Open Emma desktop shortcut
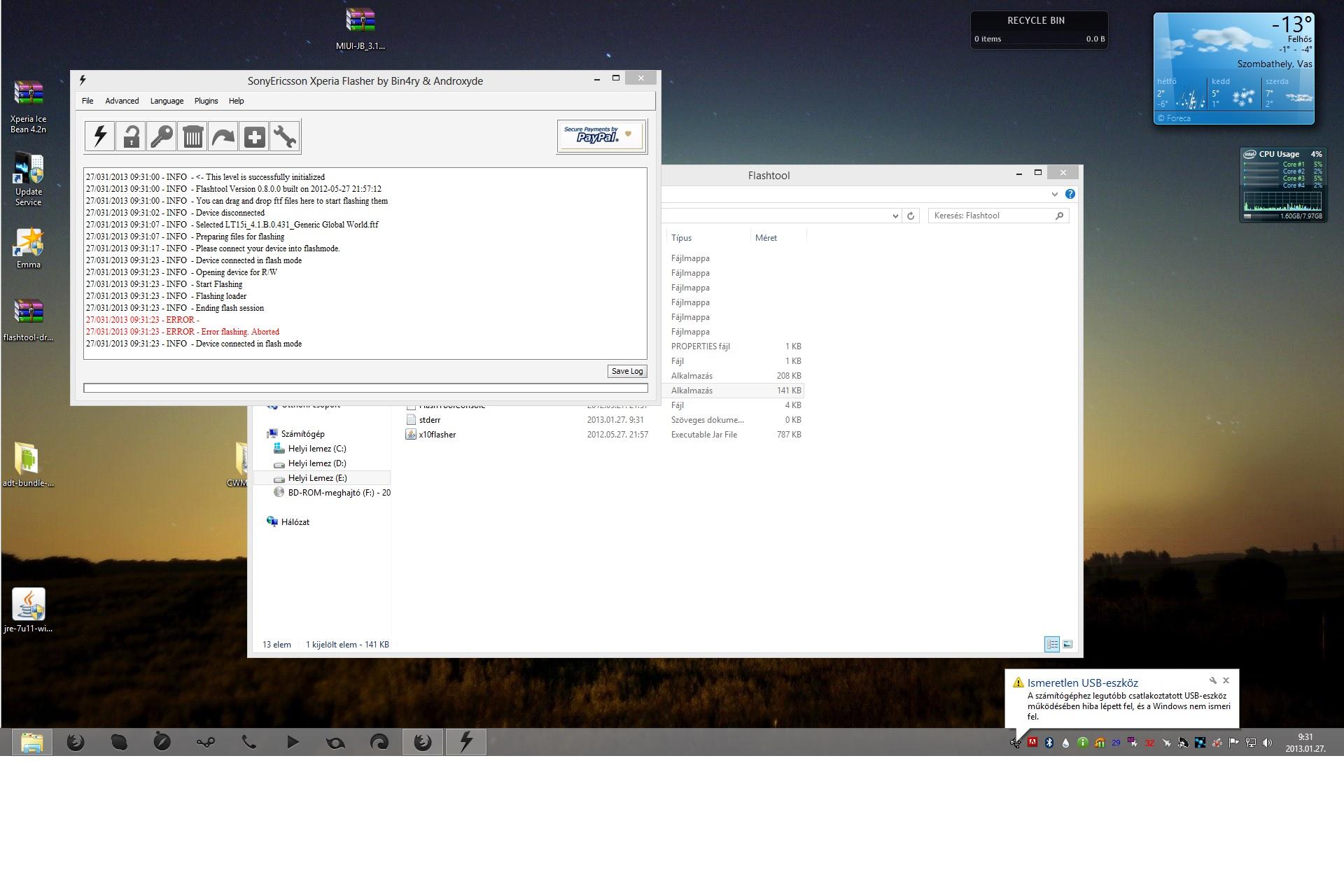Image resolution: width=1344 pixels, height=896 pixels. 29,248
